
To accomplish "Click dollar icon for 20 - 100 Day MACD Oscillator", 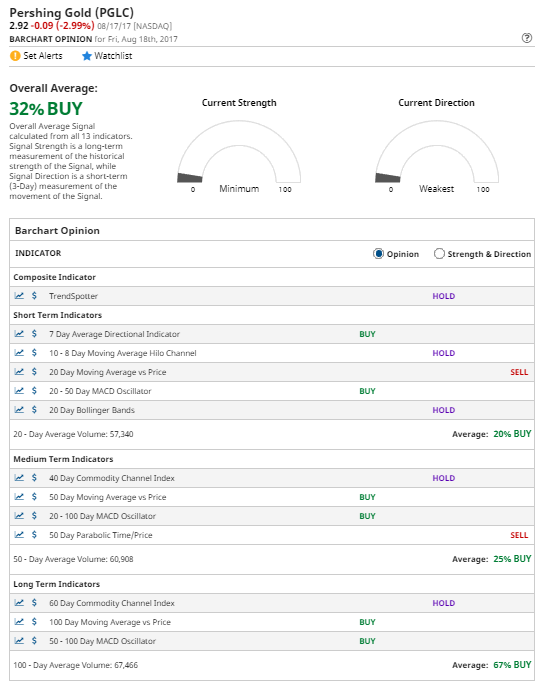I will point(34,515).
